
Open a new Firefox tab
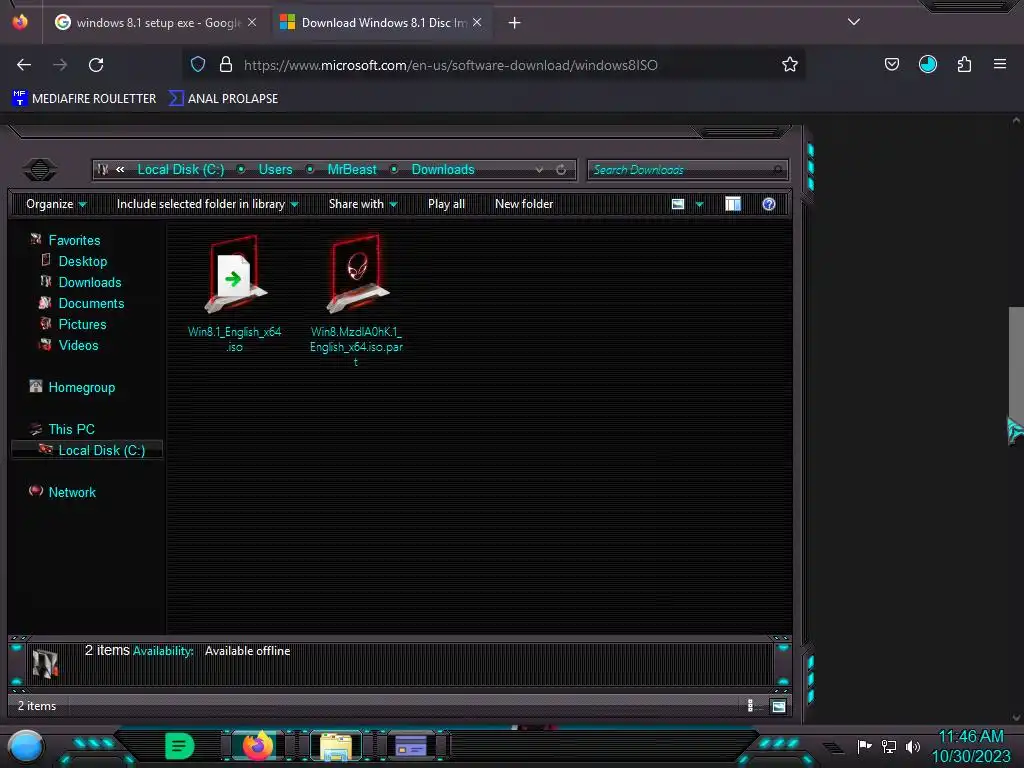pyautogui.click(x=515, y=23)
